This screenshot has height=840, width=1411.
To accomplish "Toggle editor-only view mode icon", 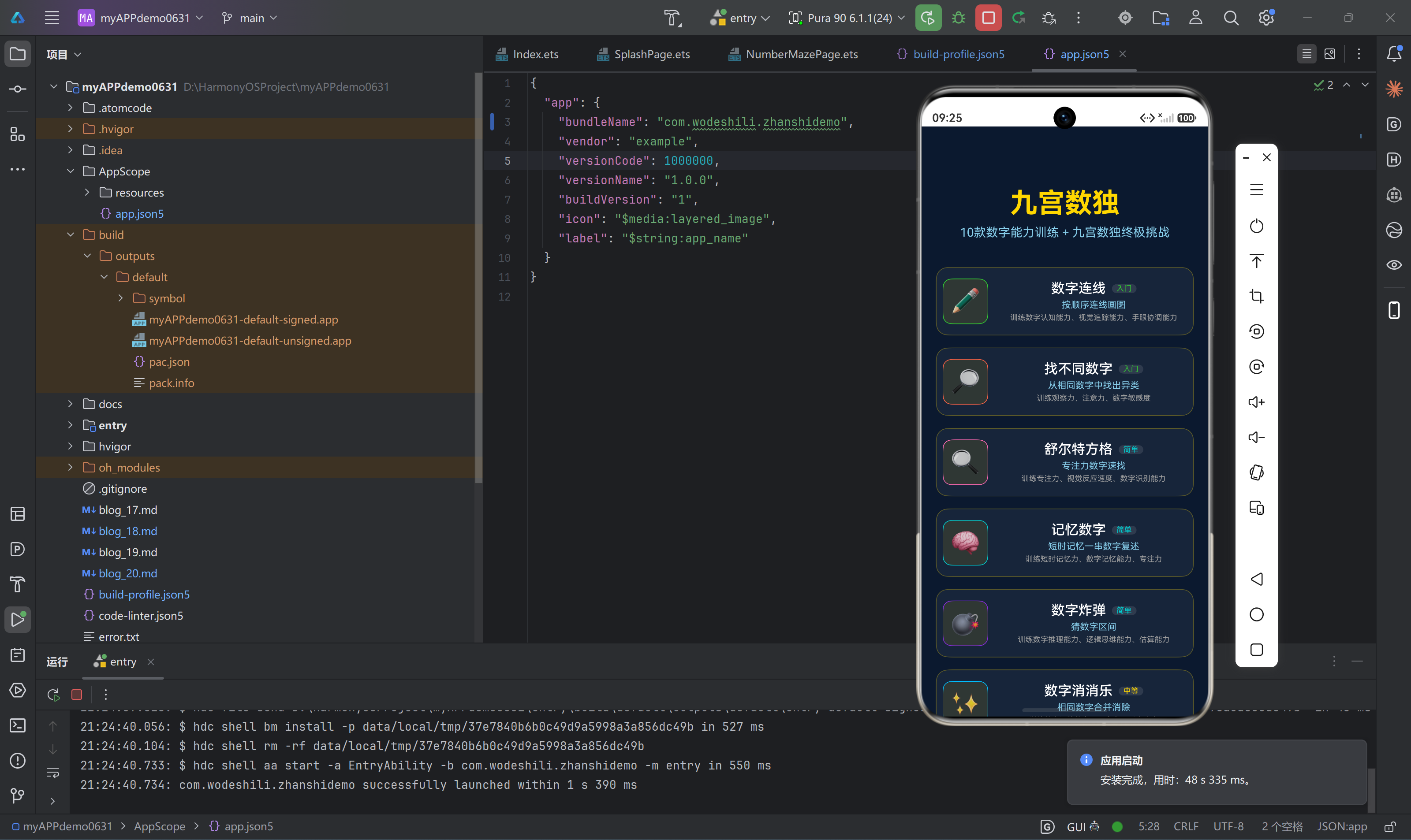I will (x=1306, y=54).
